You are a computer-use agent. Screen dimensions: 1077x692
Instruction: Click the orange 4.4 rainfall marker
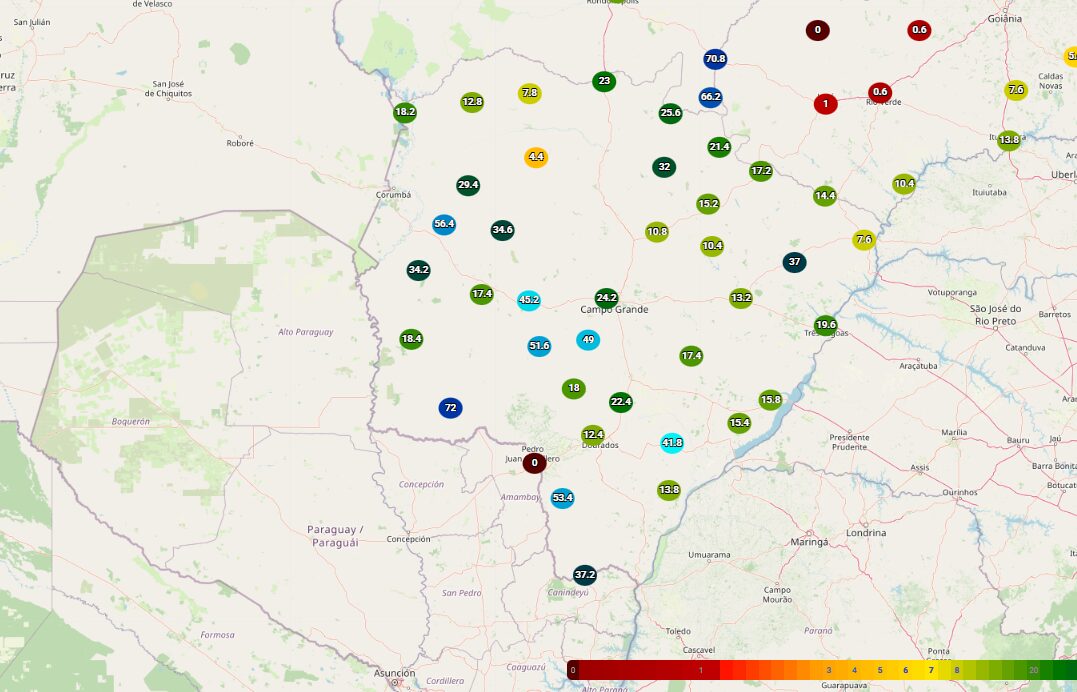click(536, 157)
